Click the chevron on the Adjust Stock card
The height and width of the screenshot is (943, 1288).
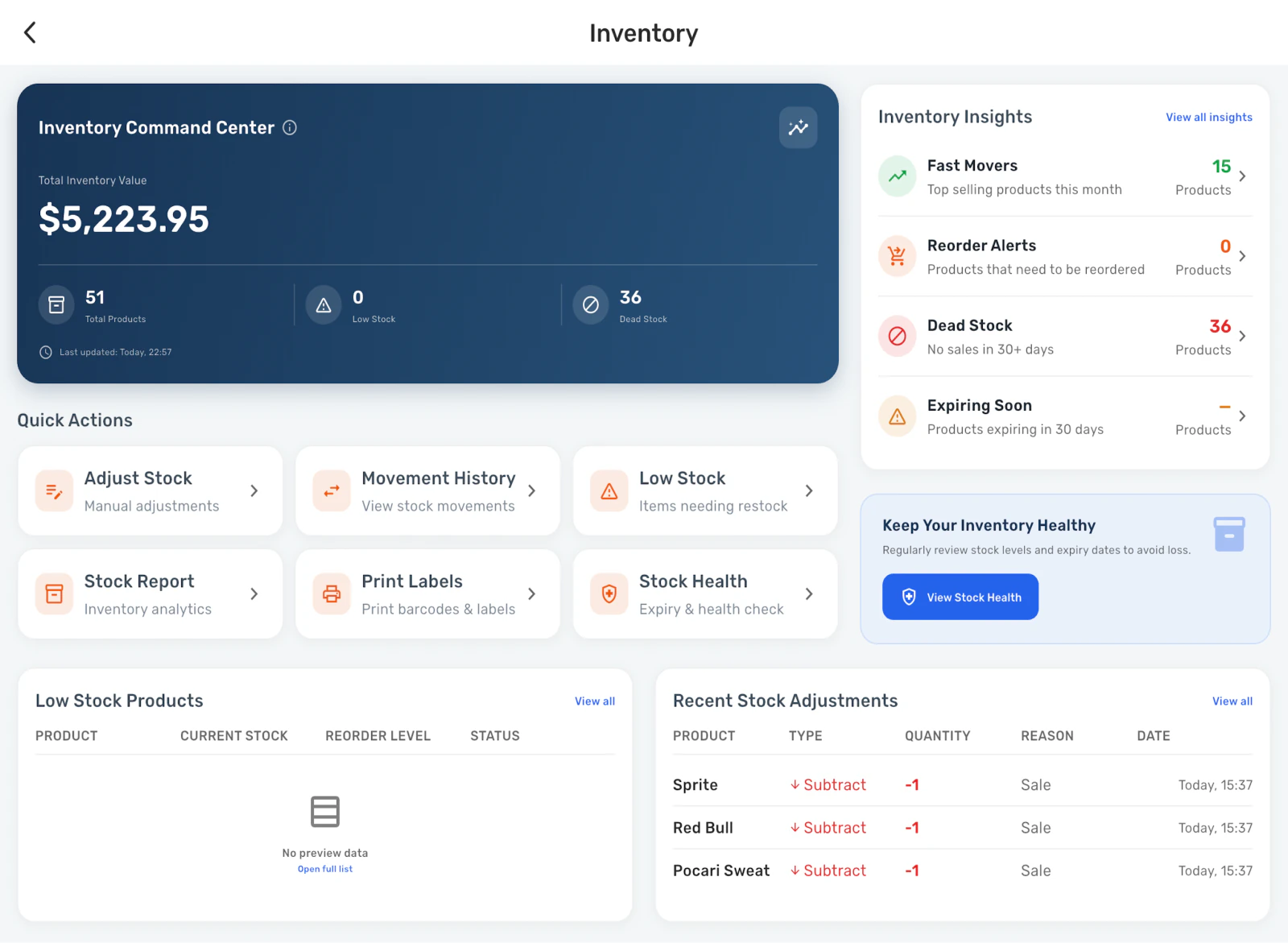coord(254,491)
